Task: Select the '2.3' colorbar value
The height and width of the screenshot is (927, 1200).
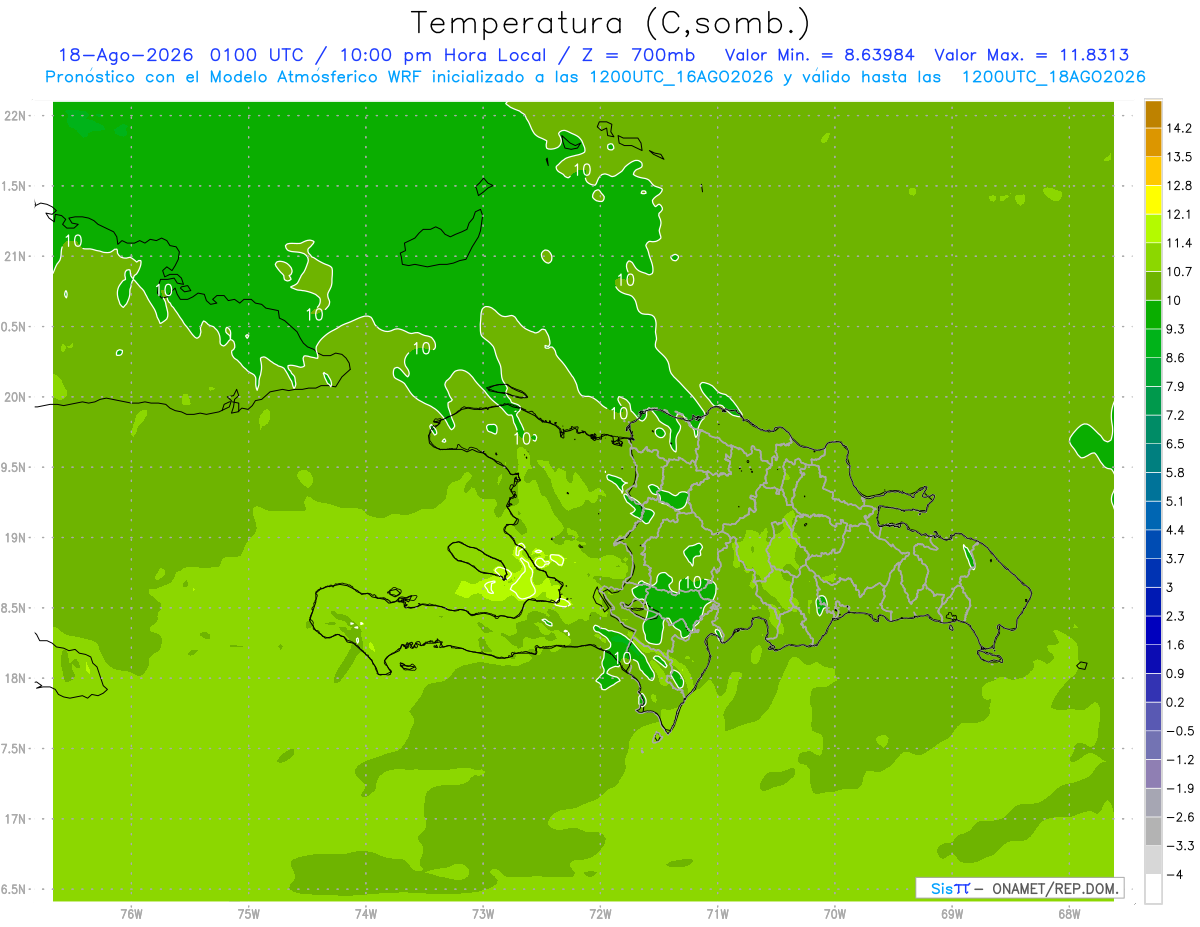Action: point(1176,616)
